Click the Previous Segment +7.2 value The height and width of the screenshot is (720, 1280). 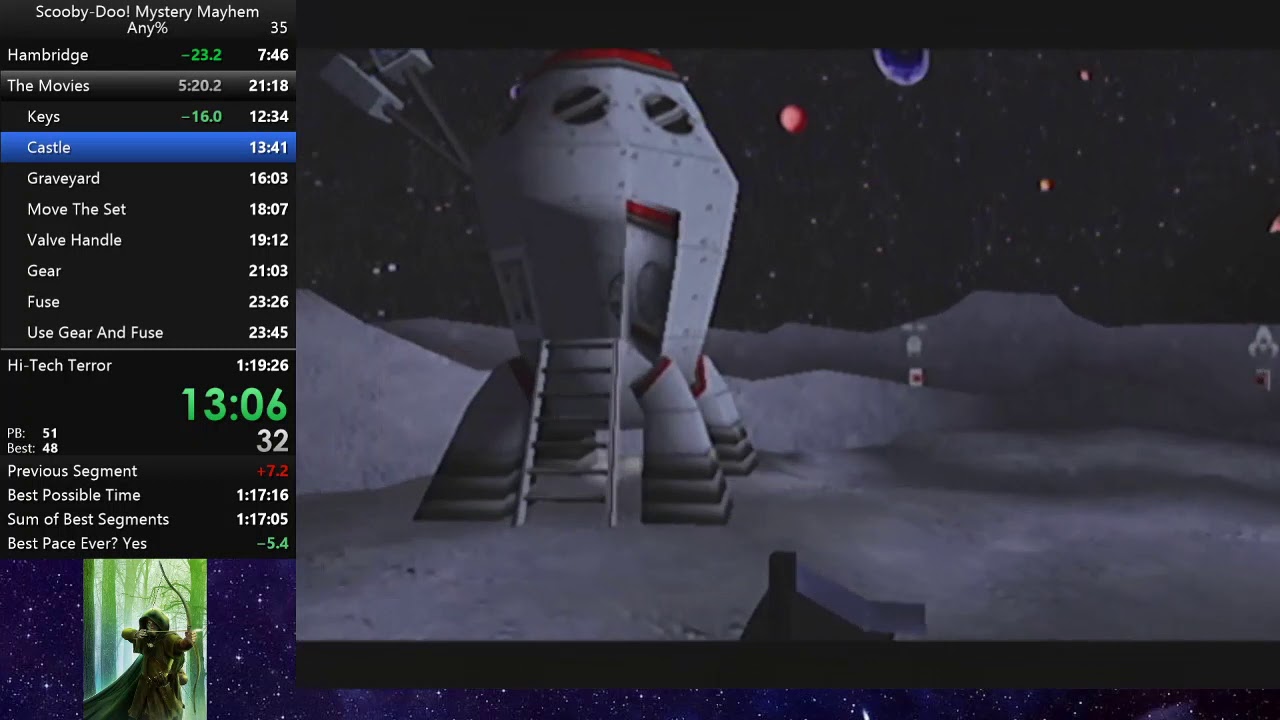point(272,471)
